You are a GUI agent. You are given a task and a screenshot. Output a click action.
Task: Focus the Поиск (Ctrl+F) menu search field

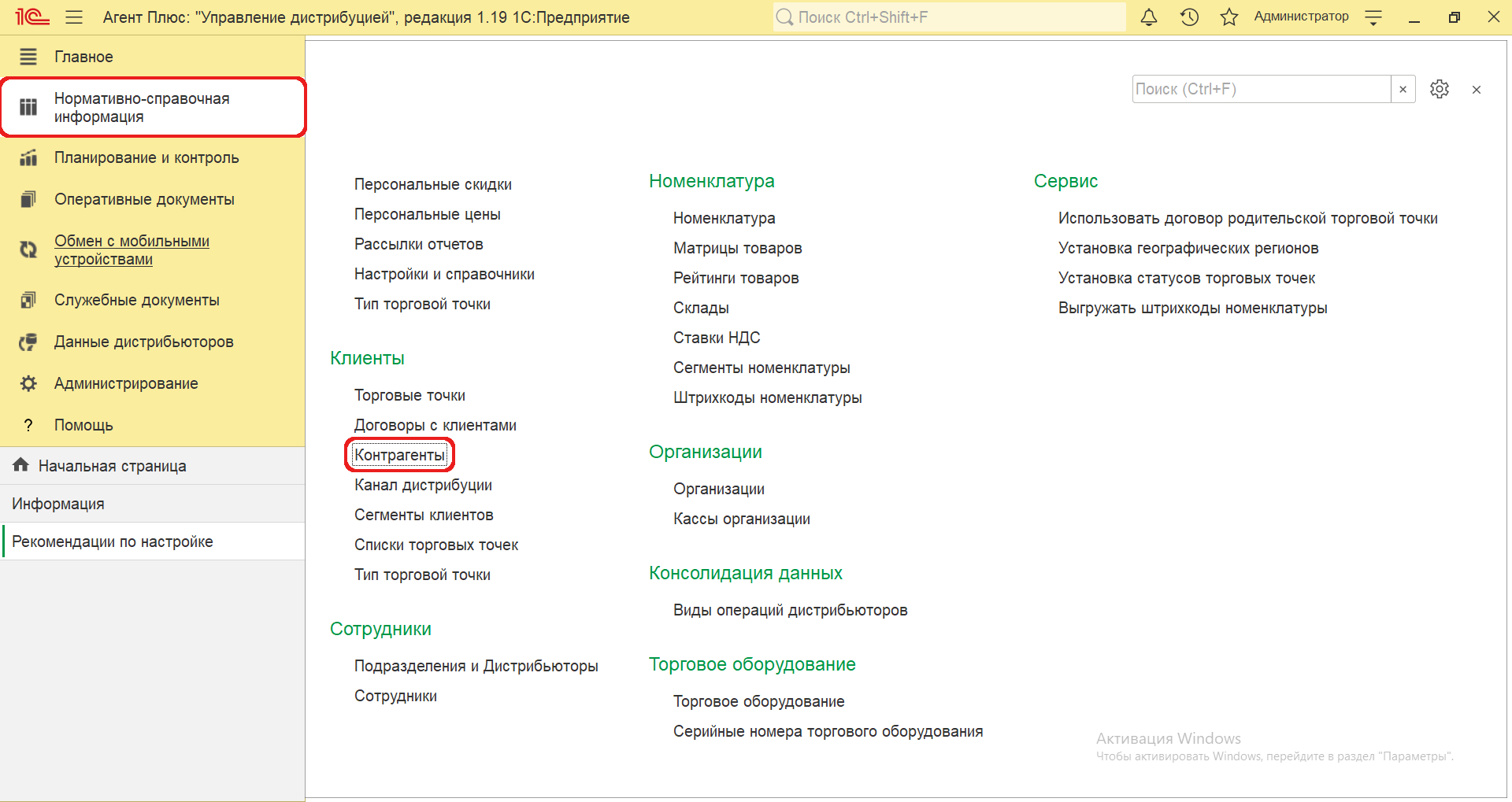click(x=1262, y=89)
